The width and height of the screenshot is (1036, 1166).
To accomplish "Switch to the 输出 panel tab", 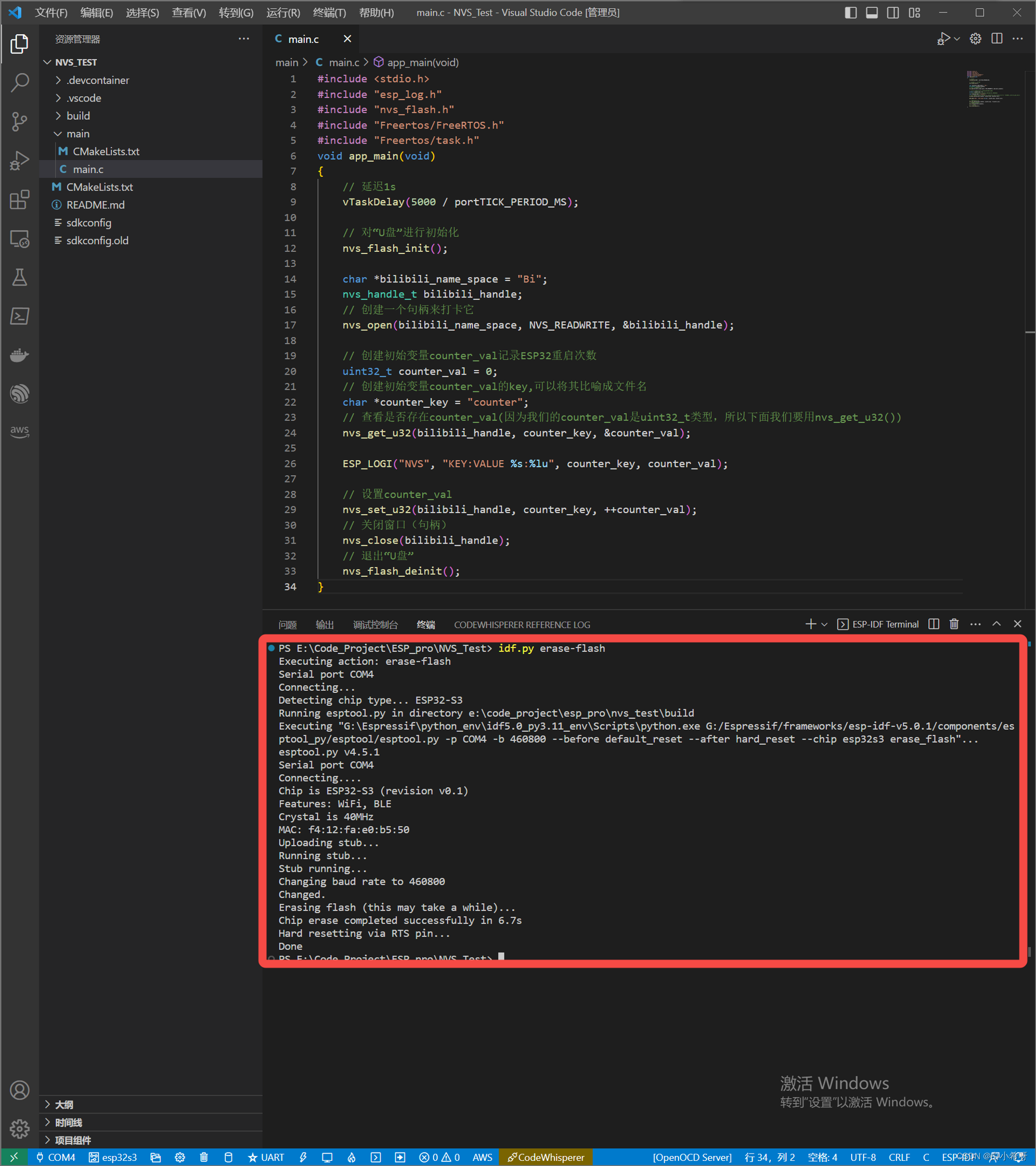I will [x=325, y=624].
